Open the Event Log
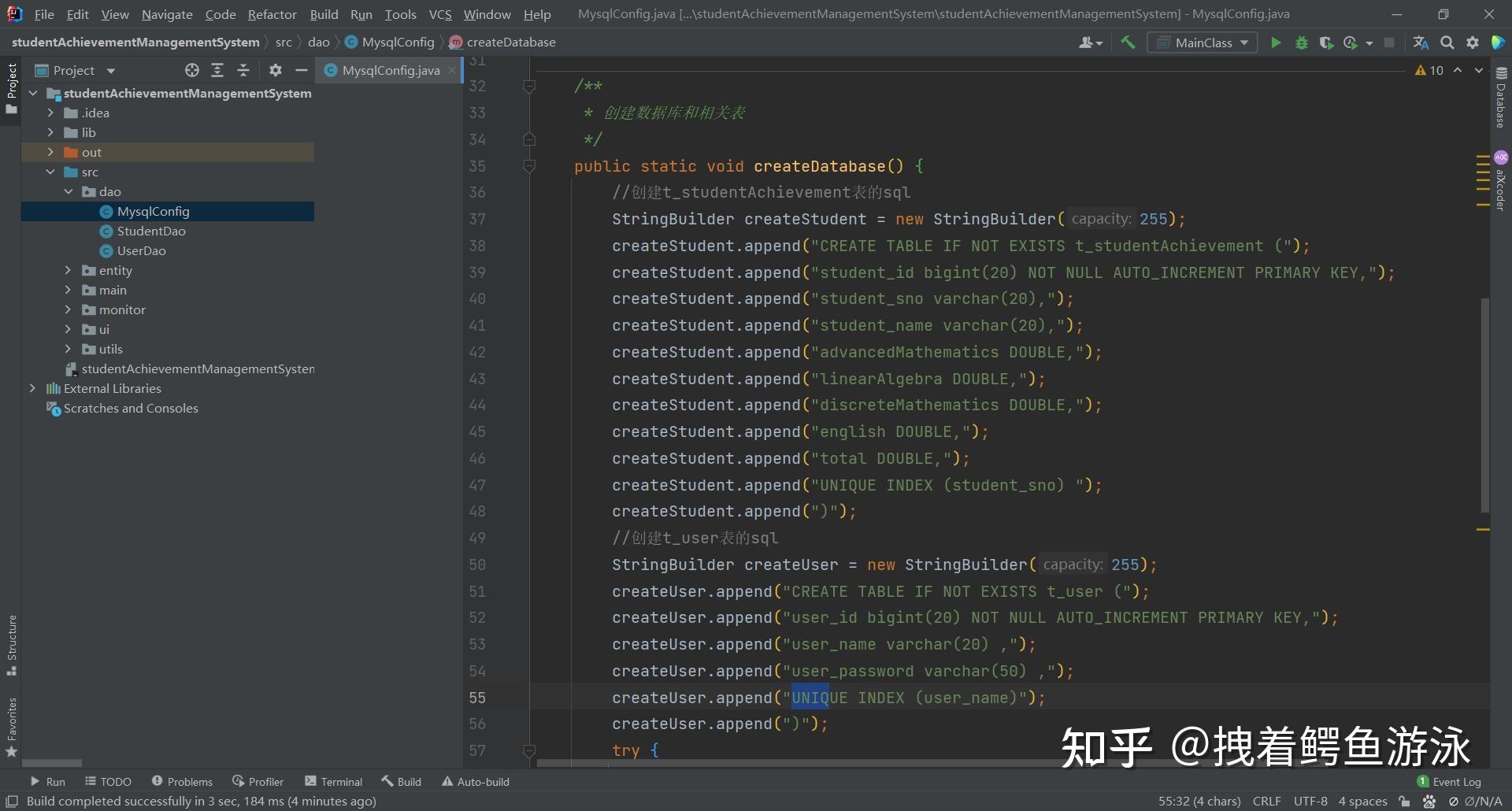This screenshot has width=1512, height=811. [1455, 781]
